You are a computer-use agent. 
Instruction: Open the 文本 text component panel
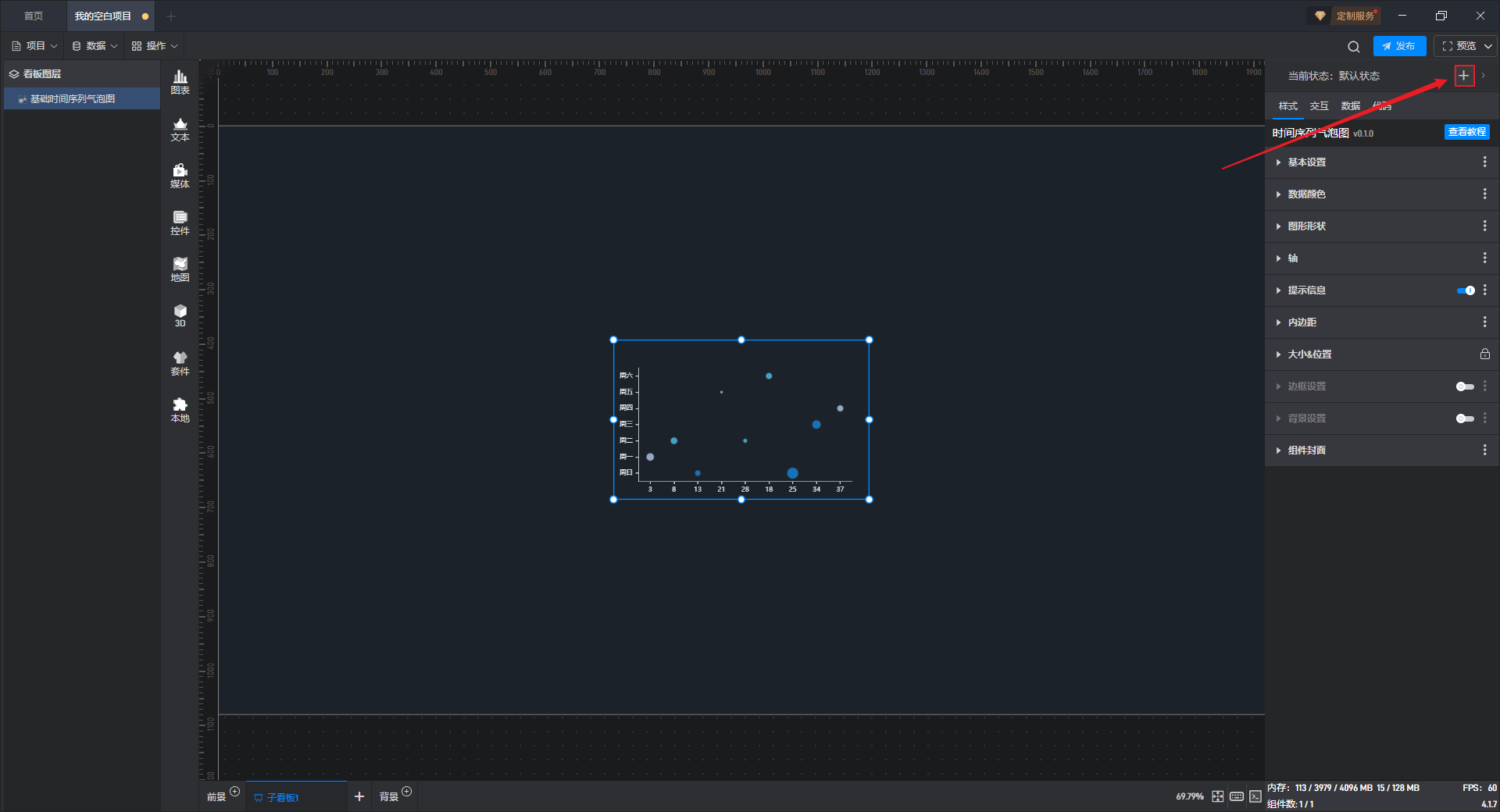click(x=180, y=129)
